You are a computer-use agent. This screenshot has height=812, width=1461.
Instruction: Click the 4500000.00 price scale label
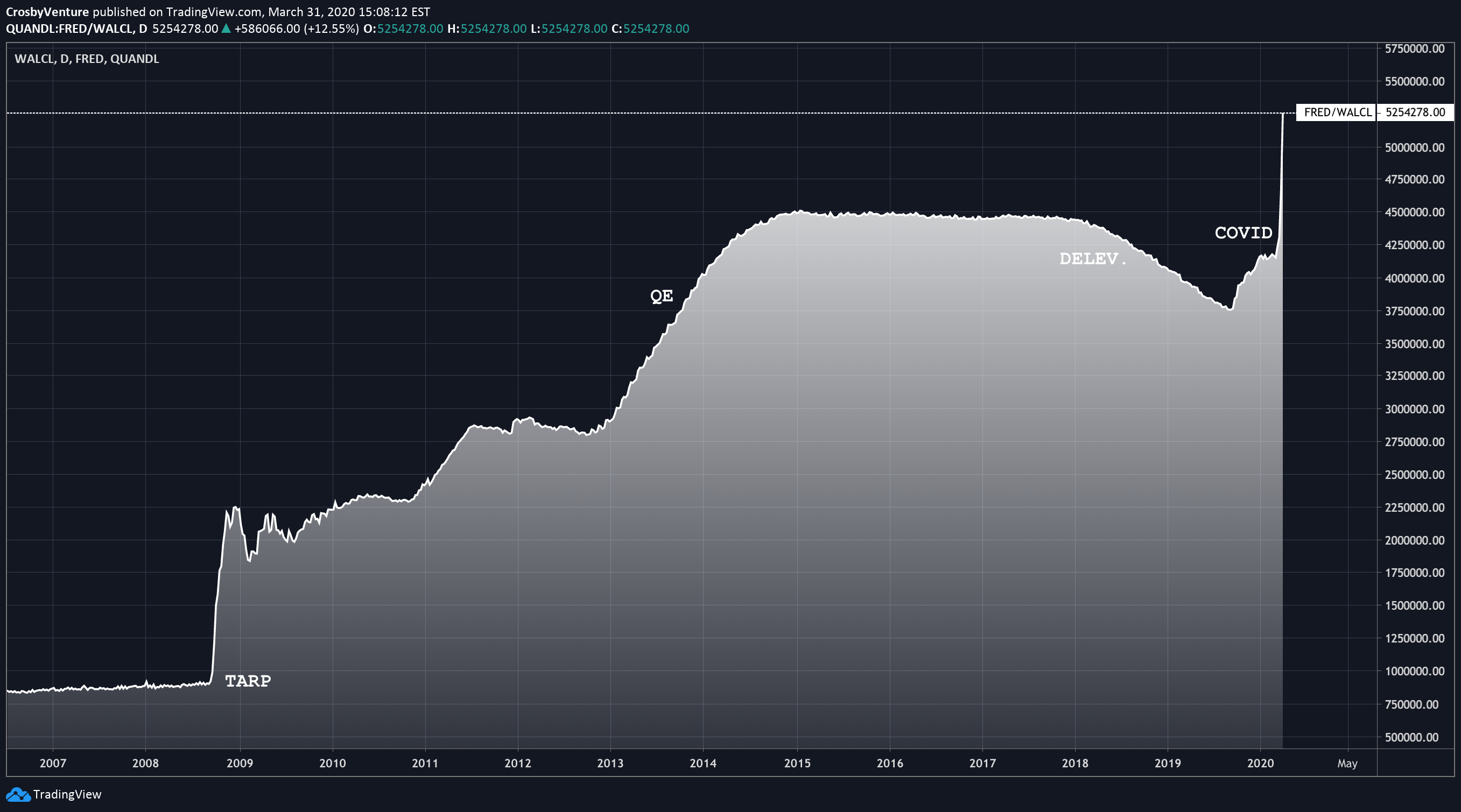(x=1415, y=212)
